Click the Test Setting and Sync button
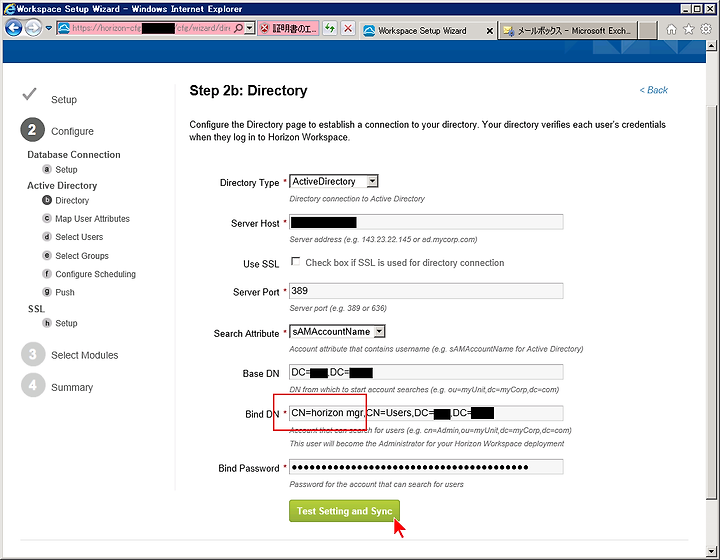Image resolution: width=720 pixels, height=560 pixels. click(x=344, y=511)
